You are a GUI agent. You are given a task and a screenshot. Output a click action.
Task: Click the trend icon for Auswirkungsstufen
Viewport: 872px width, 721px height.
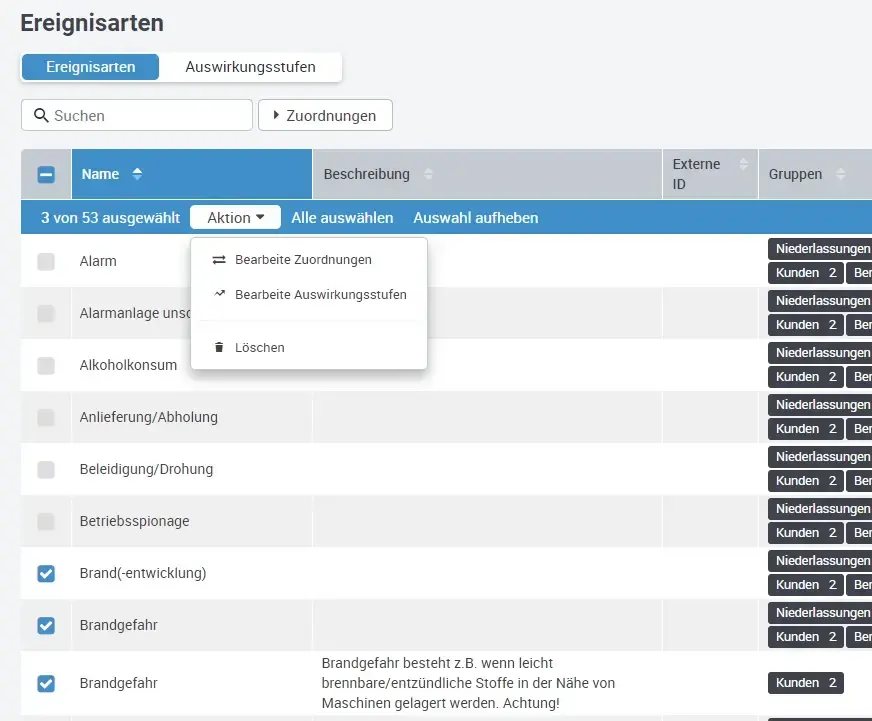(219, 295)
